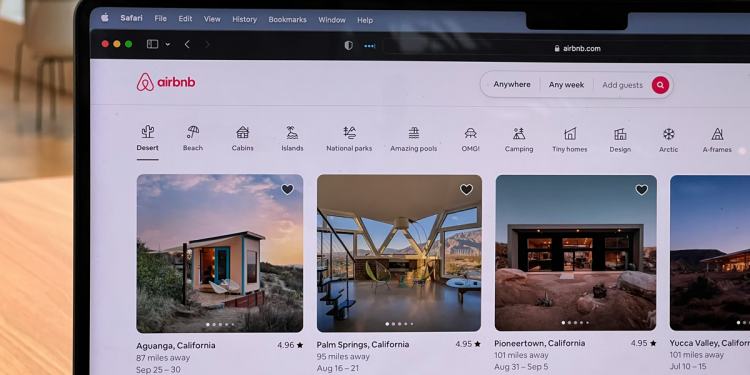The image size is (750, 375).
Task: Select the Camping tent icon
Action: 519,133
